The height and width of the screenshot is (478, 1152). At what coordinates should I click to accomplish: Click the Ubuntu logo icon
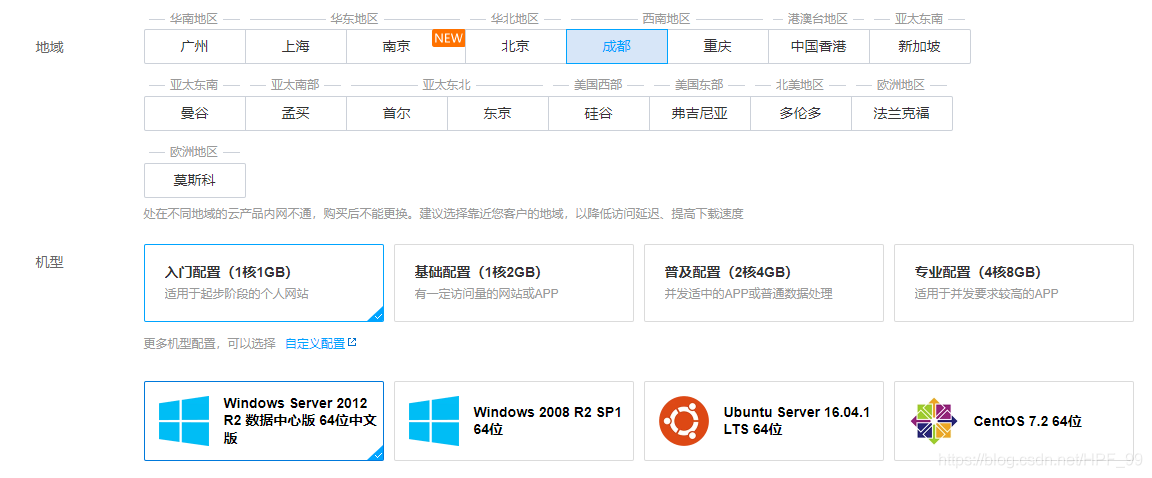click(684, 421)
